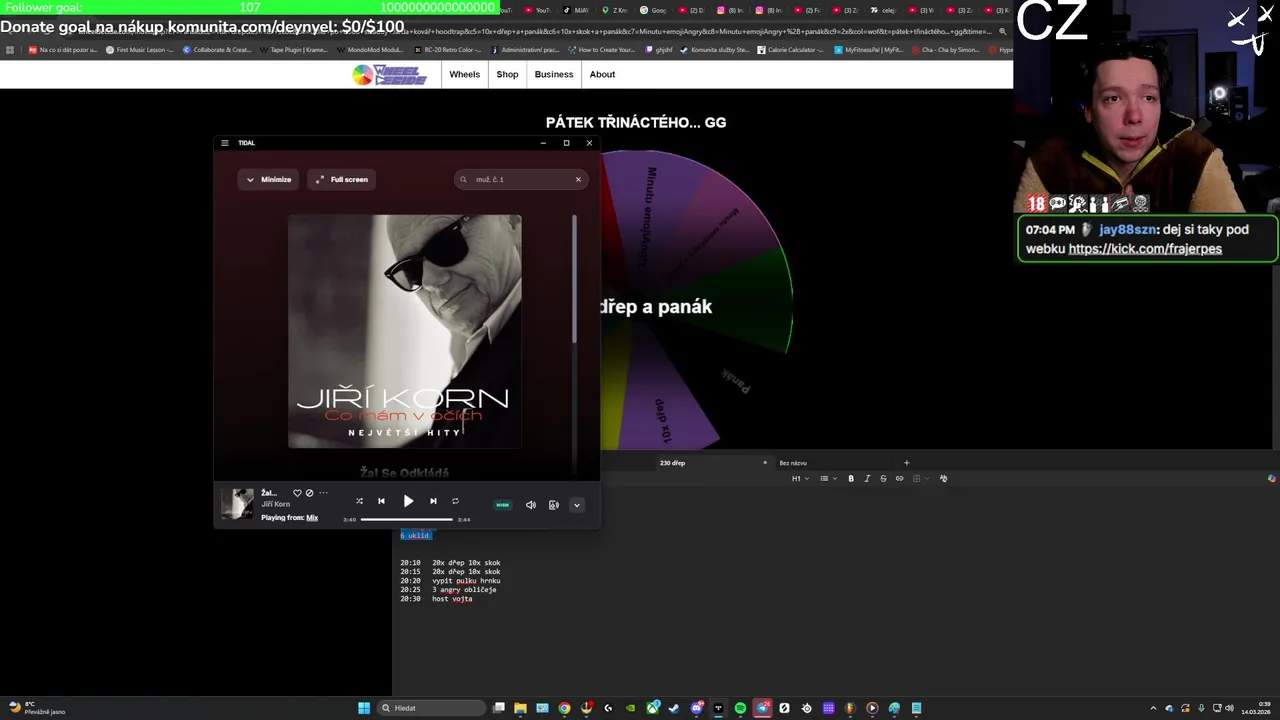Toggle italic formatting in the note editor
This screenshot has height=720, width=1280.
pyautogui.click(x=867, y=479)
